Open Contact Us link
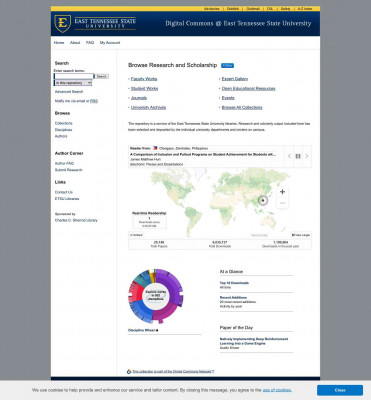Viewport: 371px width, 400px height. pyautogui.click(x=64, y=192)
